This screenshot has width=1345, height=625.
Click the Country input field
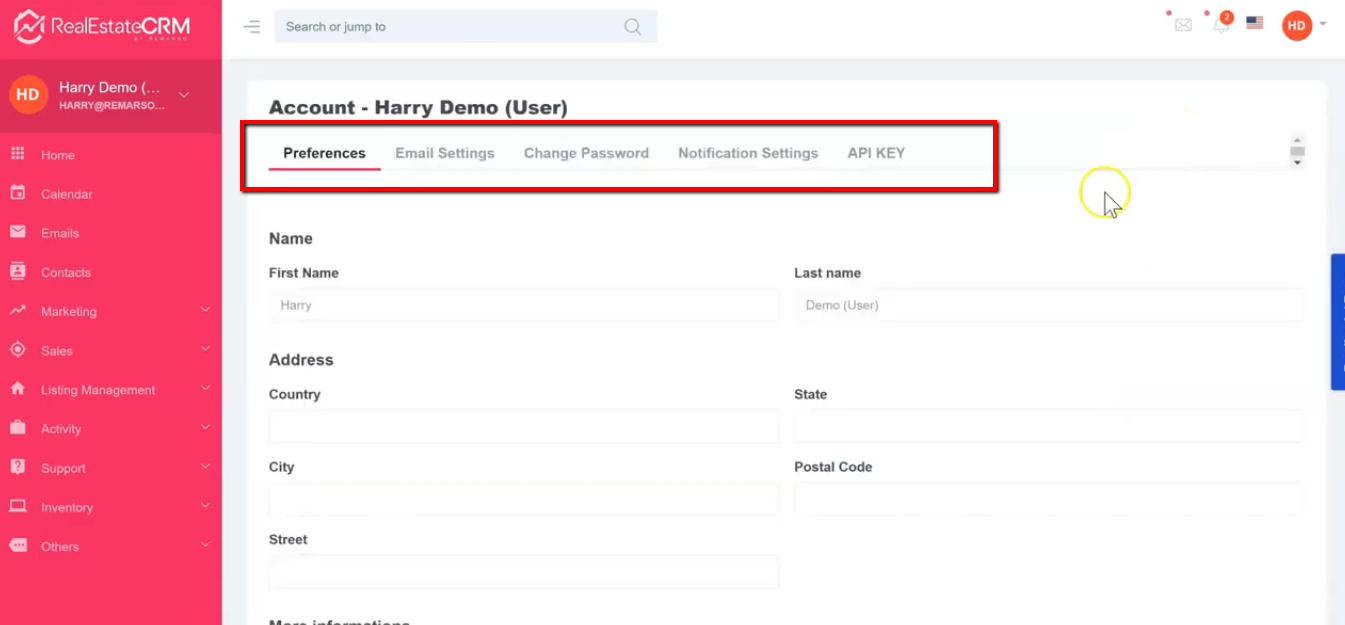pyautogui.click(x=523, y=427)
